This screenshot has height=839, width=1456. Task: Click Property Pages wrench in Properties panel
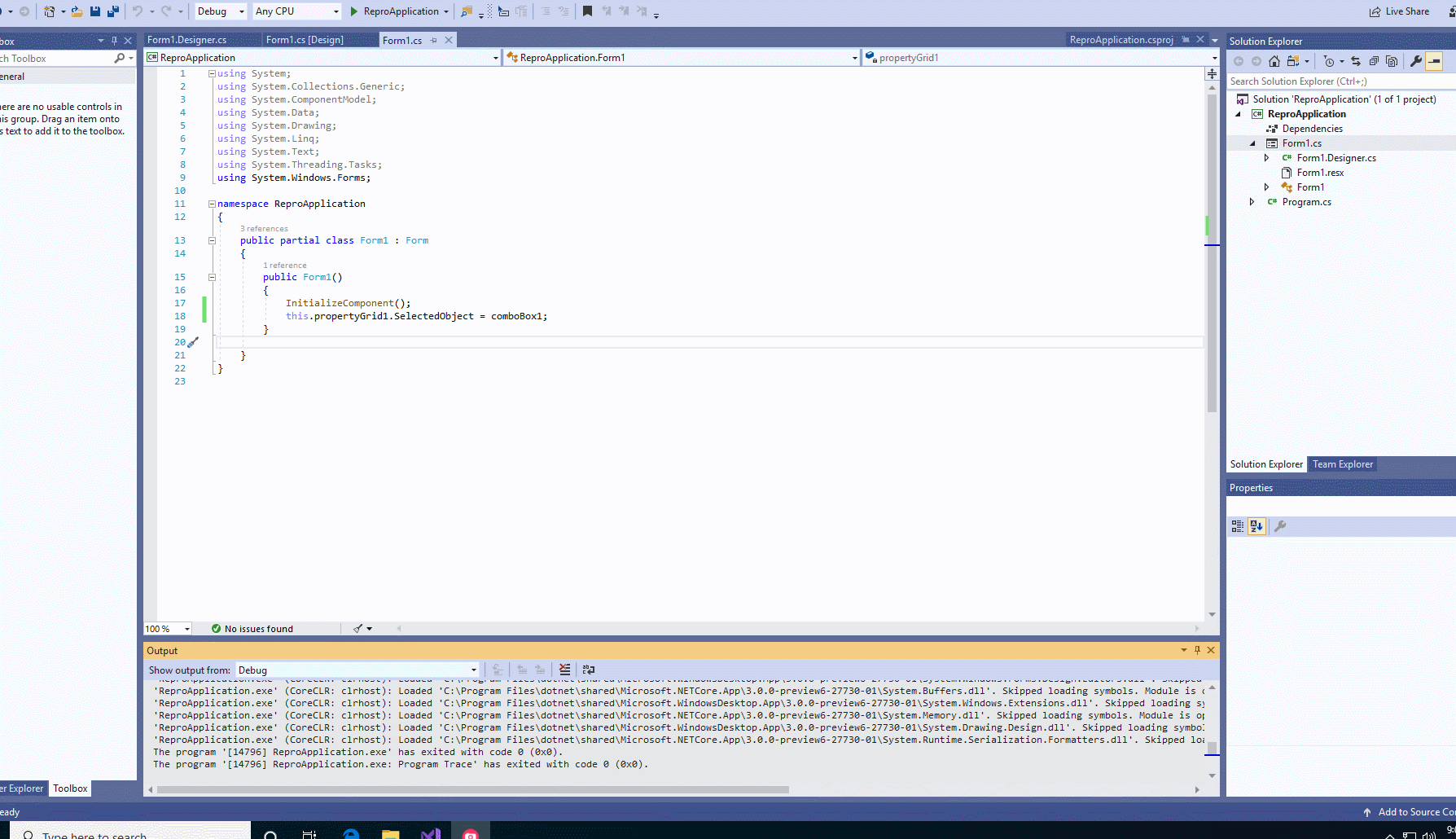(1280, 526)
